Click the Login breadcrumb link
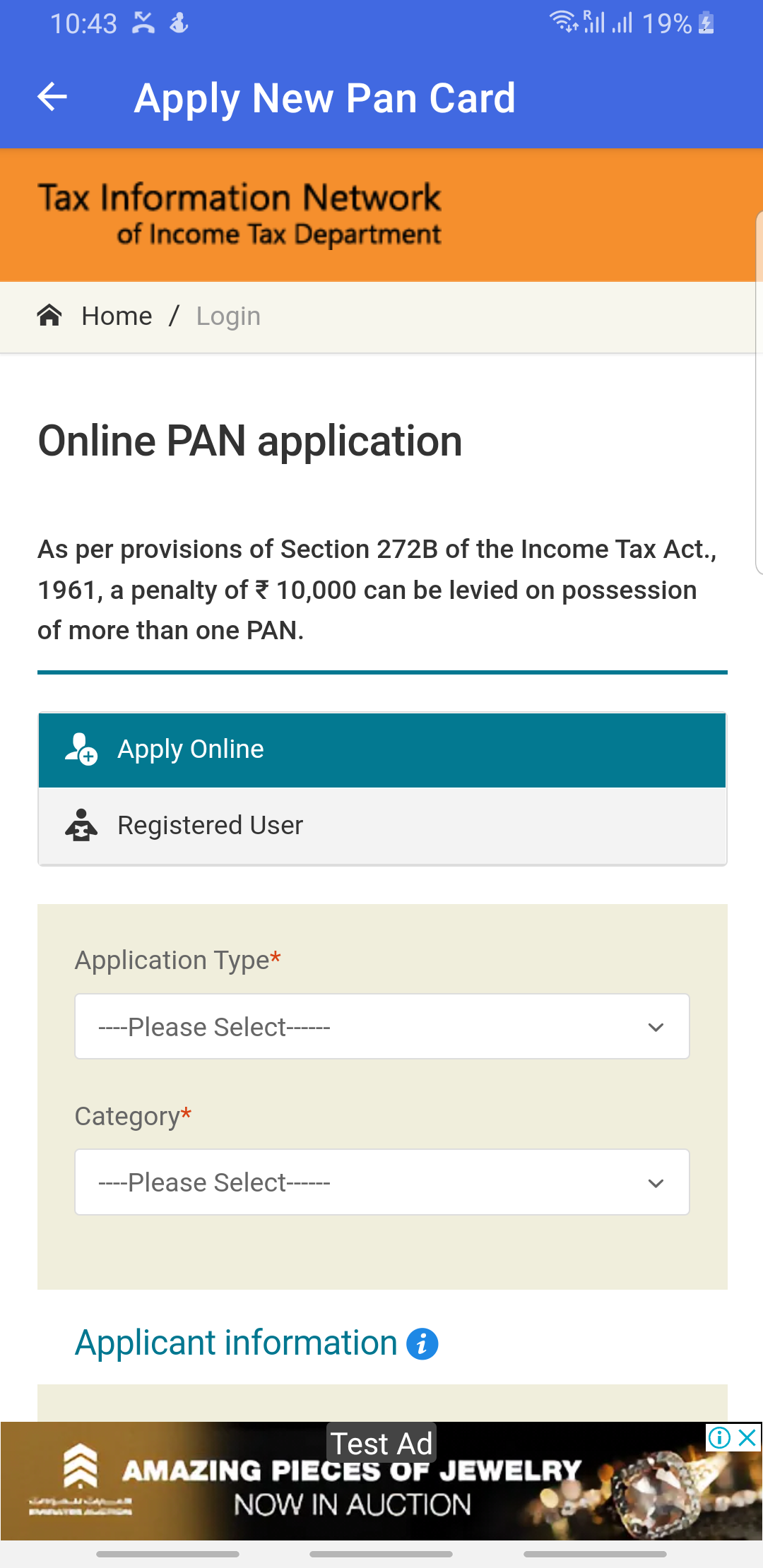The height and width of the screenshot is (1568, 763). pyautogui.click(x=228, y=316)
